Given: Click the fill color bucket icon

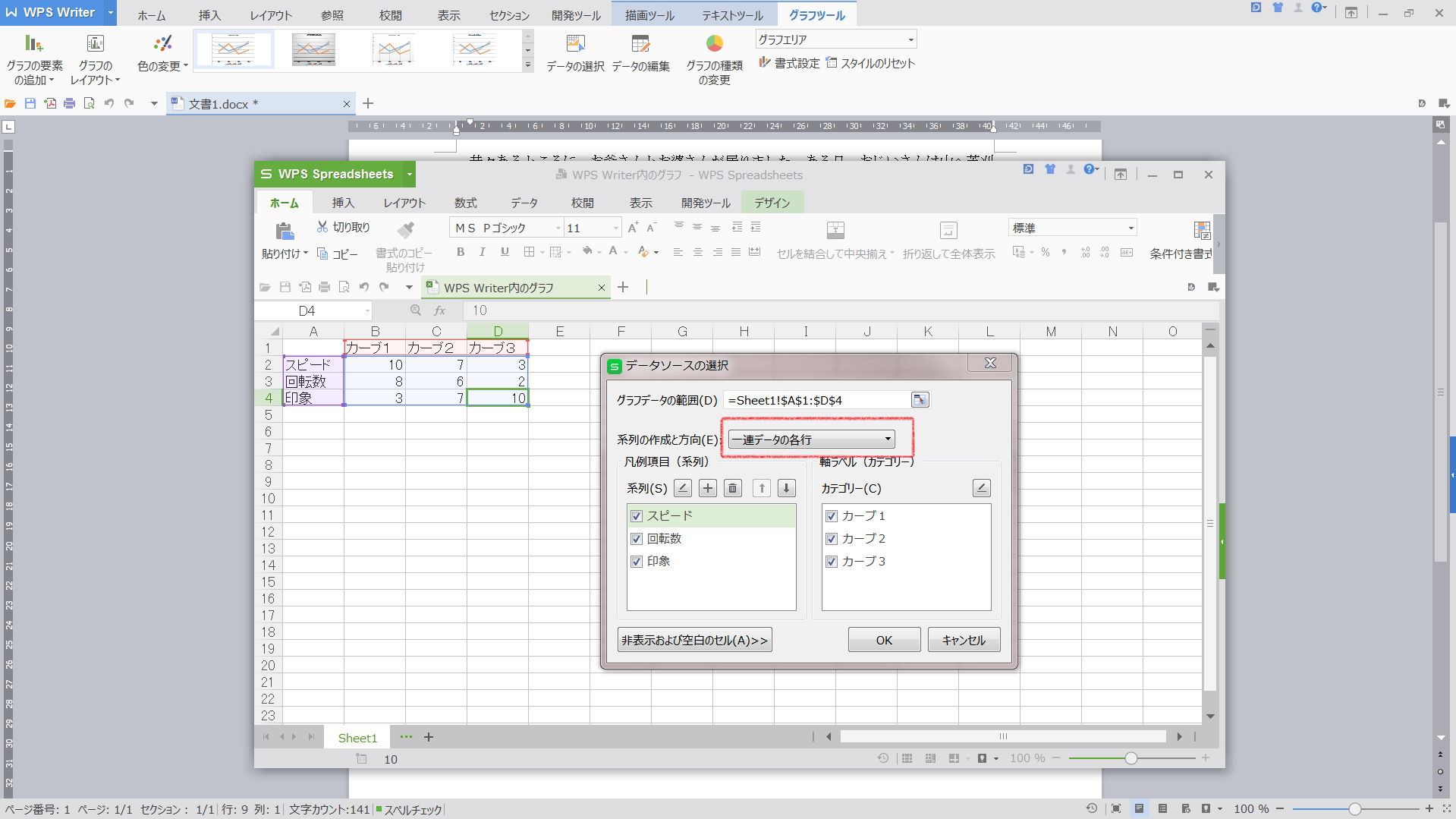Looking at the screenshot, I should pyautogui.click(x=586, y=251).
